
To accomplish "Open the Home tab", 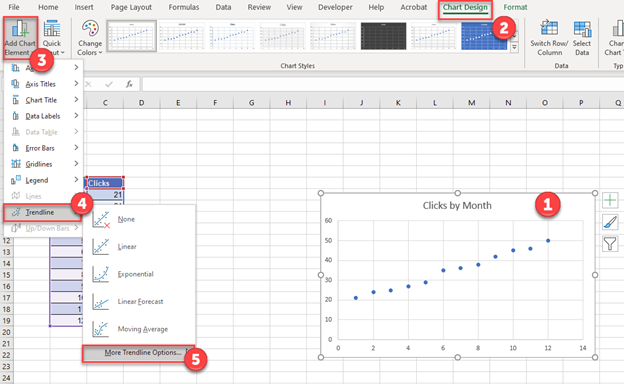I will [48, 7].
